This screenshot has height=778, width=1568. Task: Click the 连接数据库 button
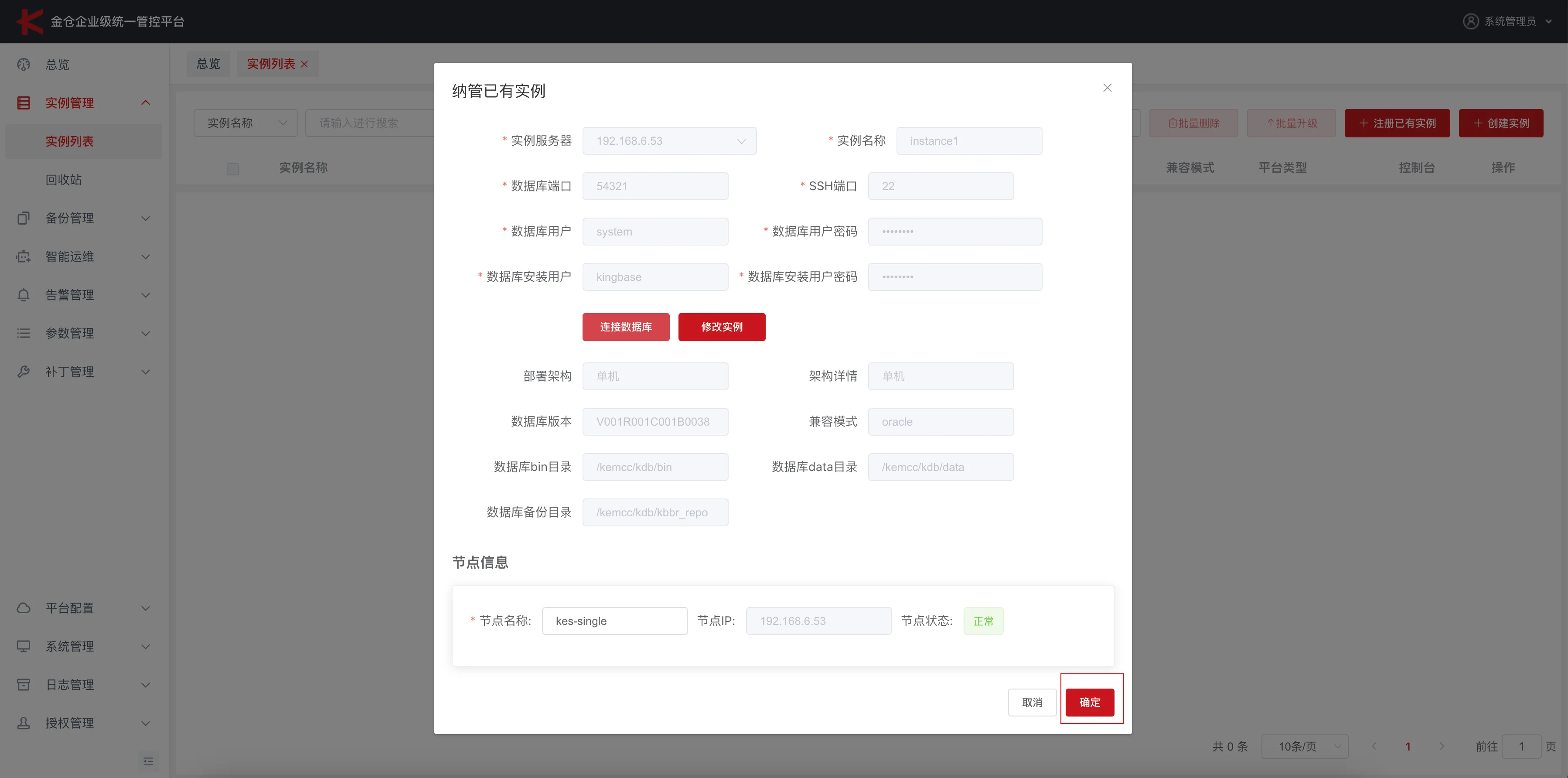tap(626, 327)
